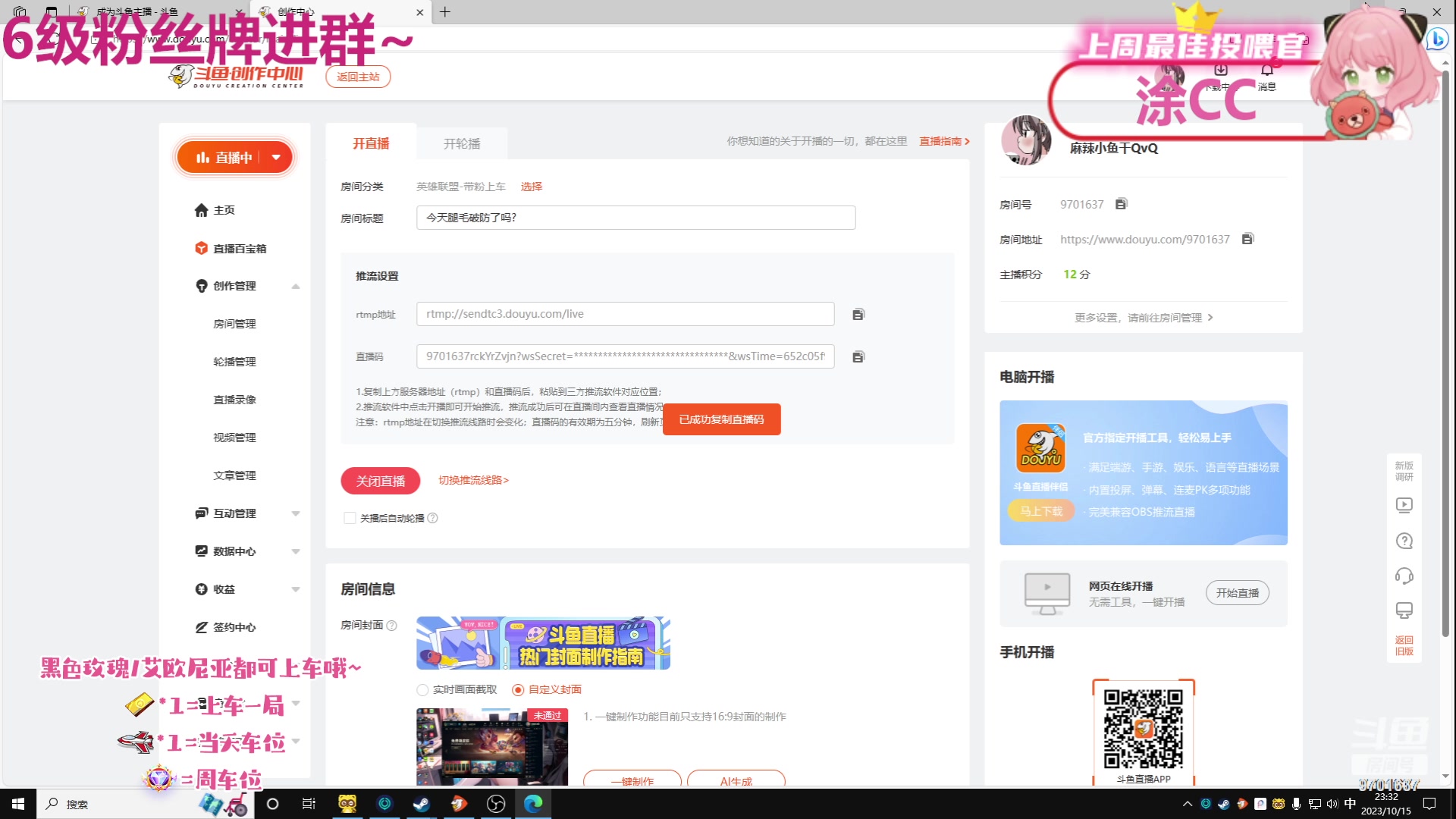Open 签约中心 in the sidebar
The image size is (1456, 819).
click(x=234, y=627)
